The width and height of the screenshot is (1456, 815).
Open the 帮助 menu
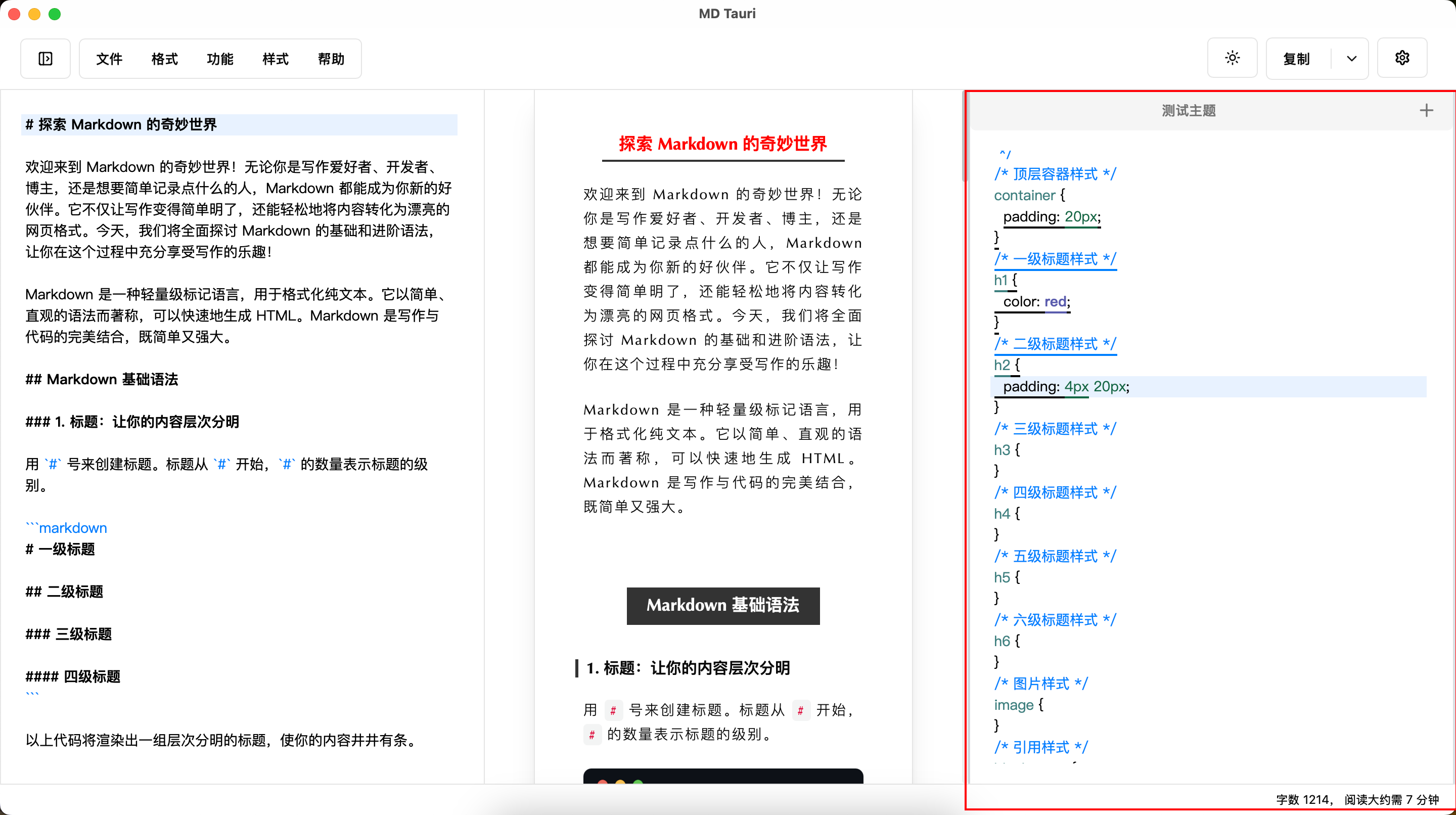pyautogui.click(x=331, y=59)
